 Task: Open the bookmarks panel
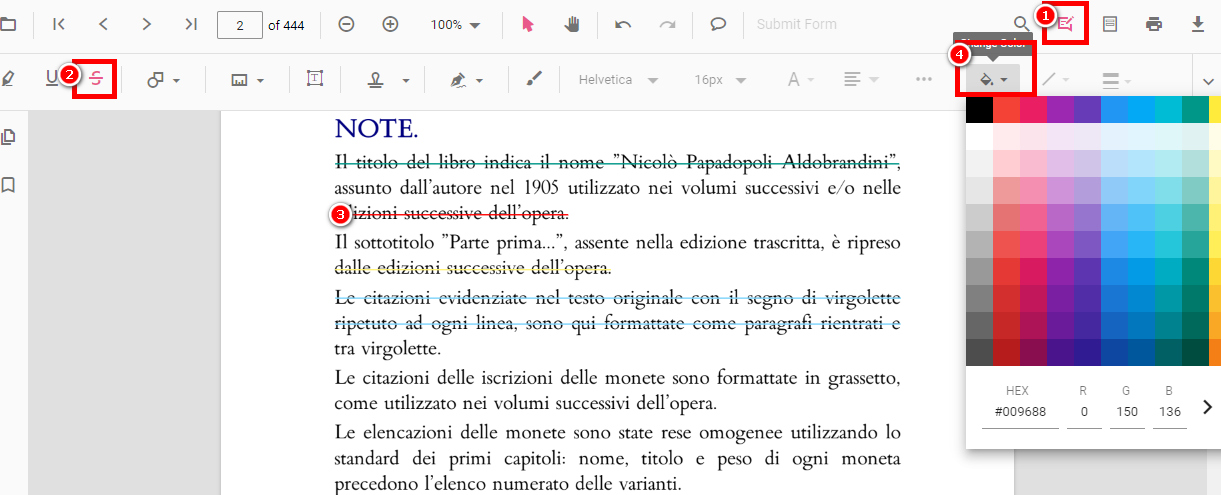click(x=9, y=185)
